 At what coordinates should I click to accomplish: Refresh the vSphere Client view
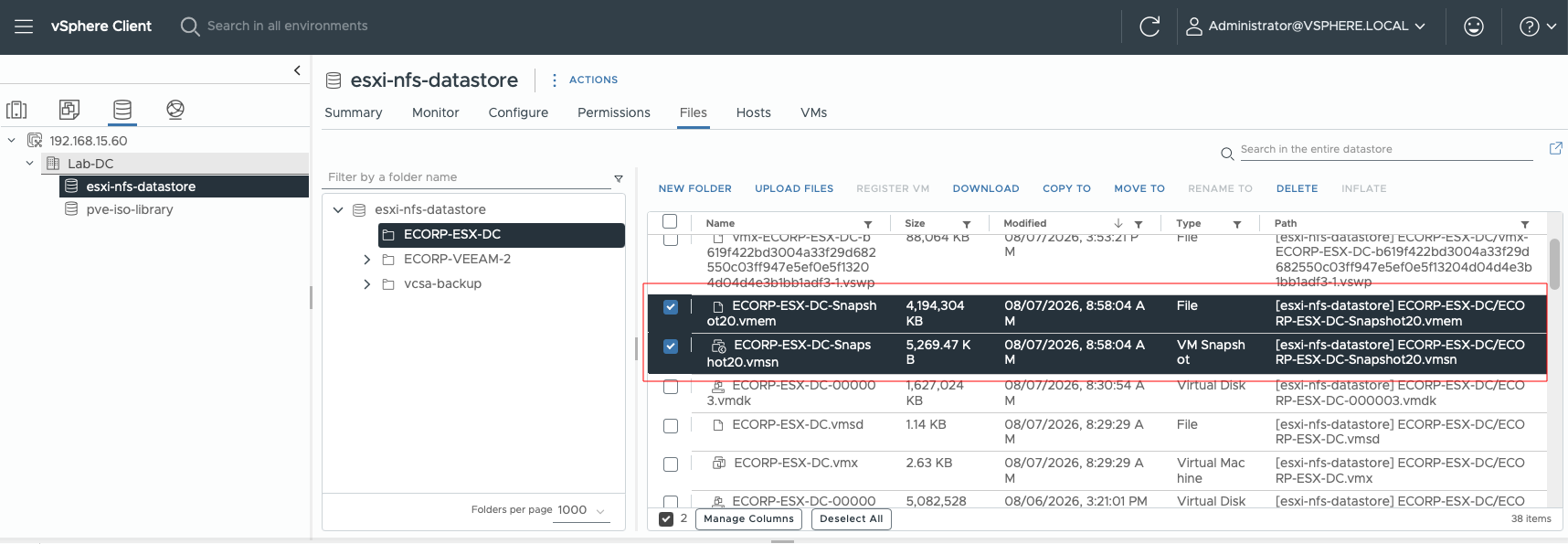1150,27
